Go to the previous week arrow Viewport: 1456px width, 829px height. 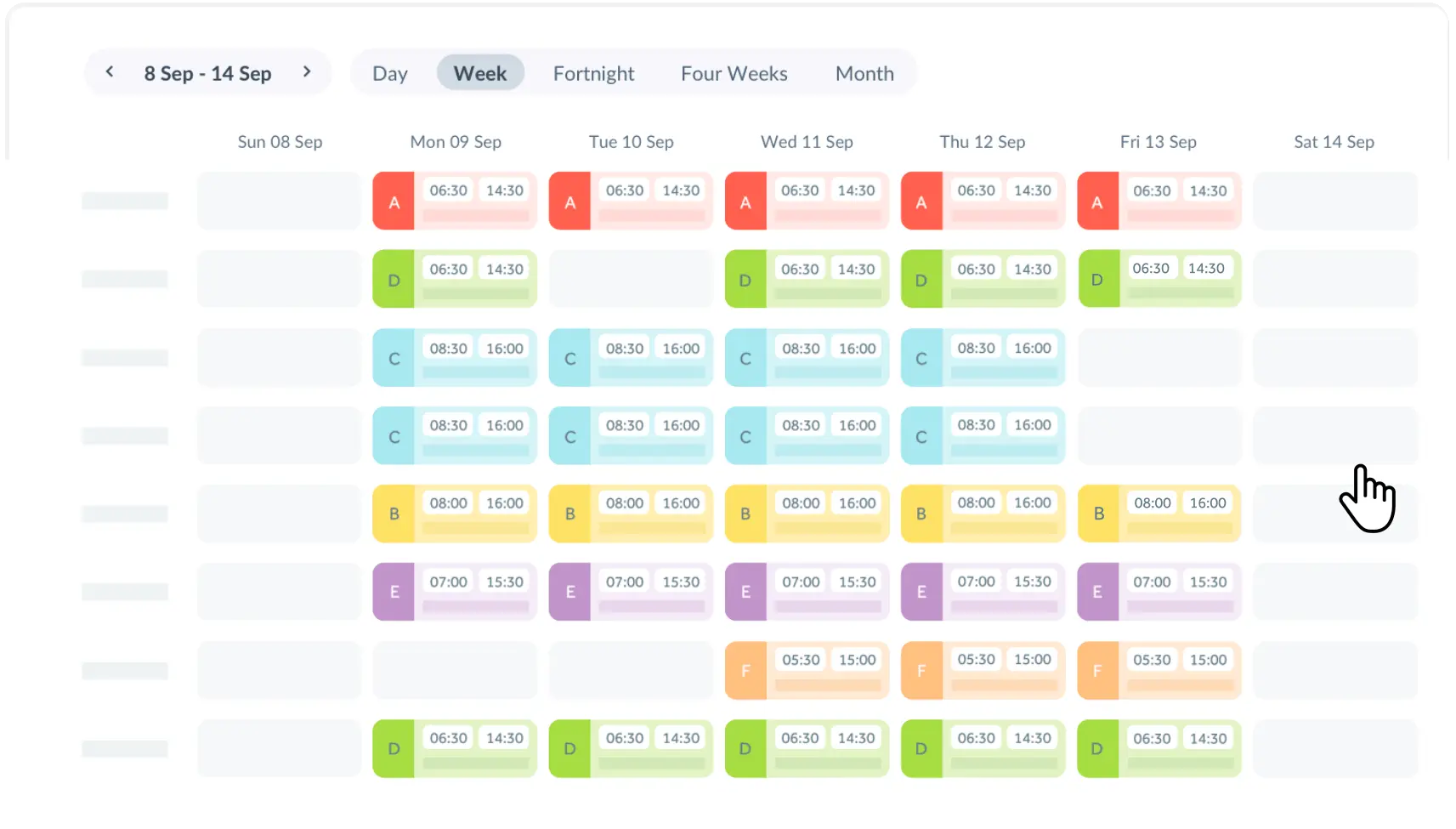[110, 72]
